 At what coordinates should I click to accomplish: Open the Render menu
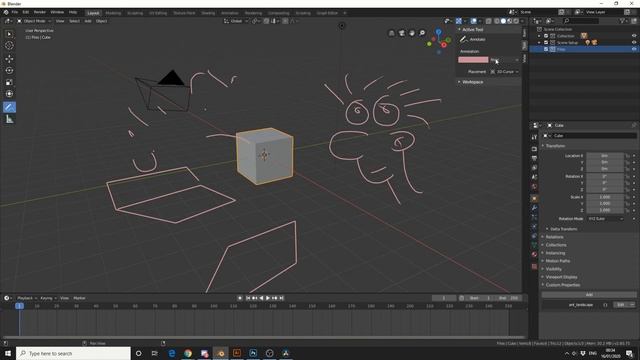click(40, 13)
